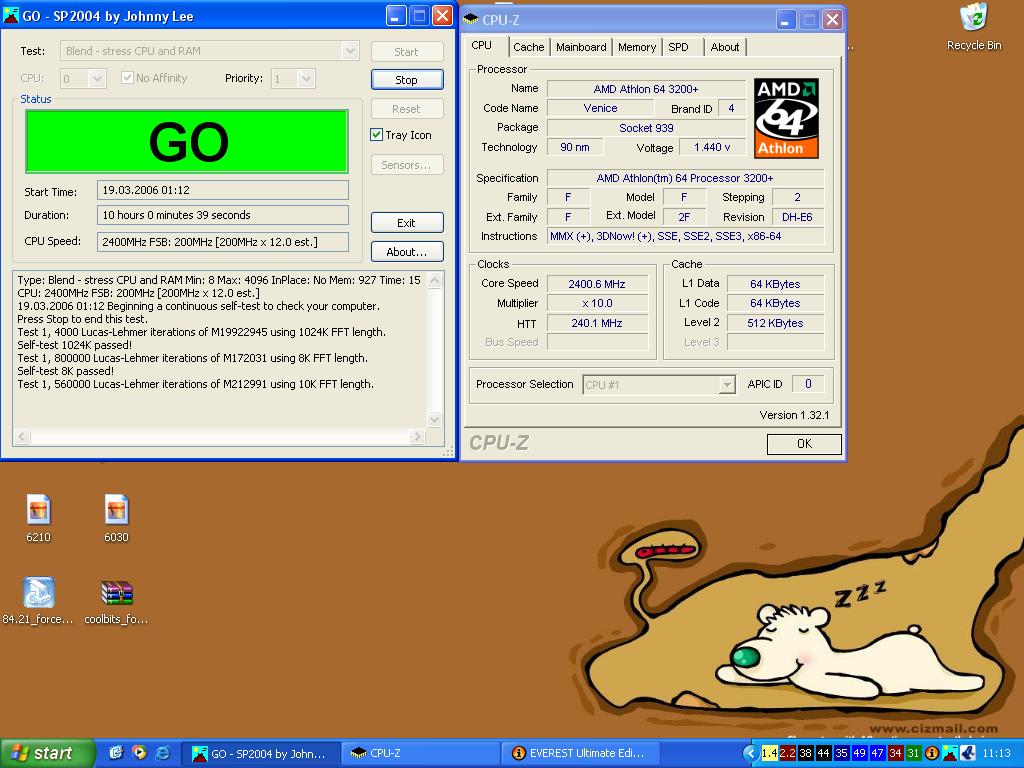Image resolution: width=1024 pixels, height=768 pixels.
Task: Click the log horizontal scroll right arrow
Action: click(418, 436)
